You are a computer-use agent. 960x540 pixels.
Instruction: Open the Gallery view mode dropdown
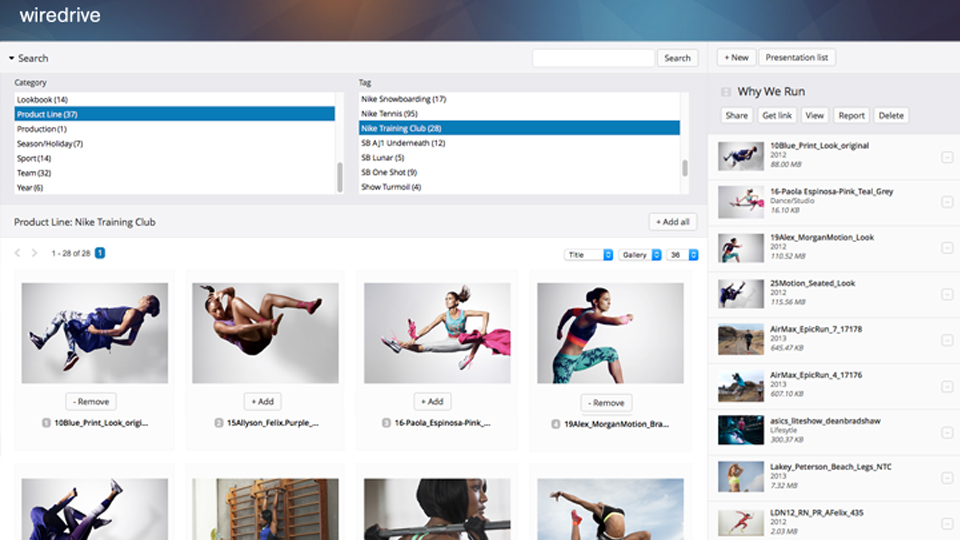tap(640, 255)
